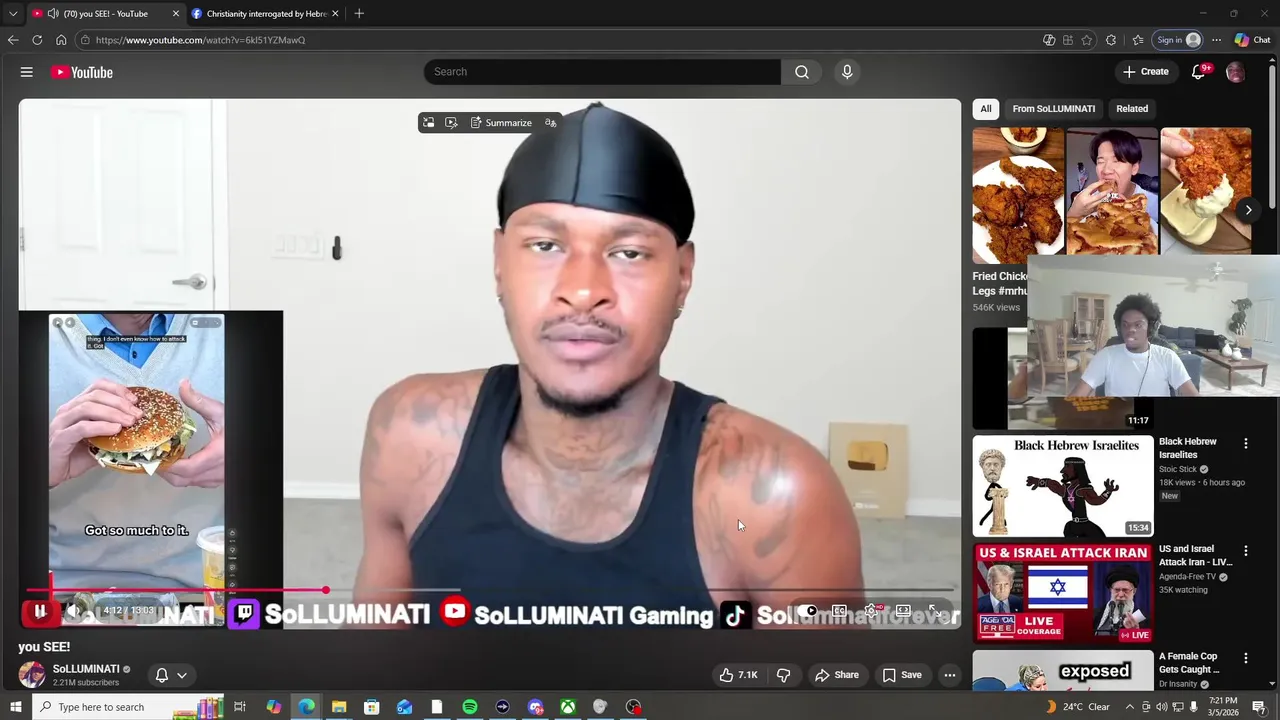This screenshot has width=1280, height=720.
Task: Select the All filter chip
Action: [986, 108]
